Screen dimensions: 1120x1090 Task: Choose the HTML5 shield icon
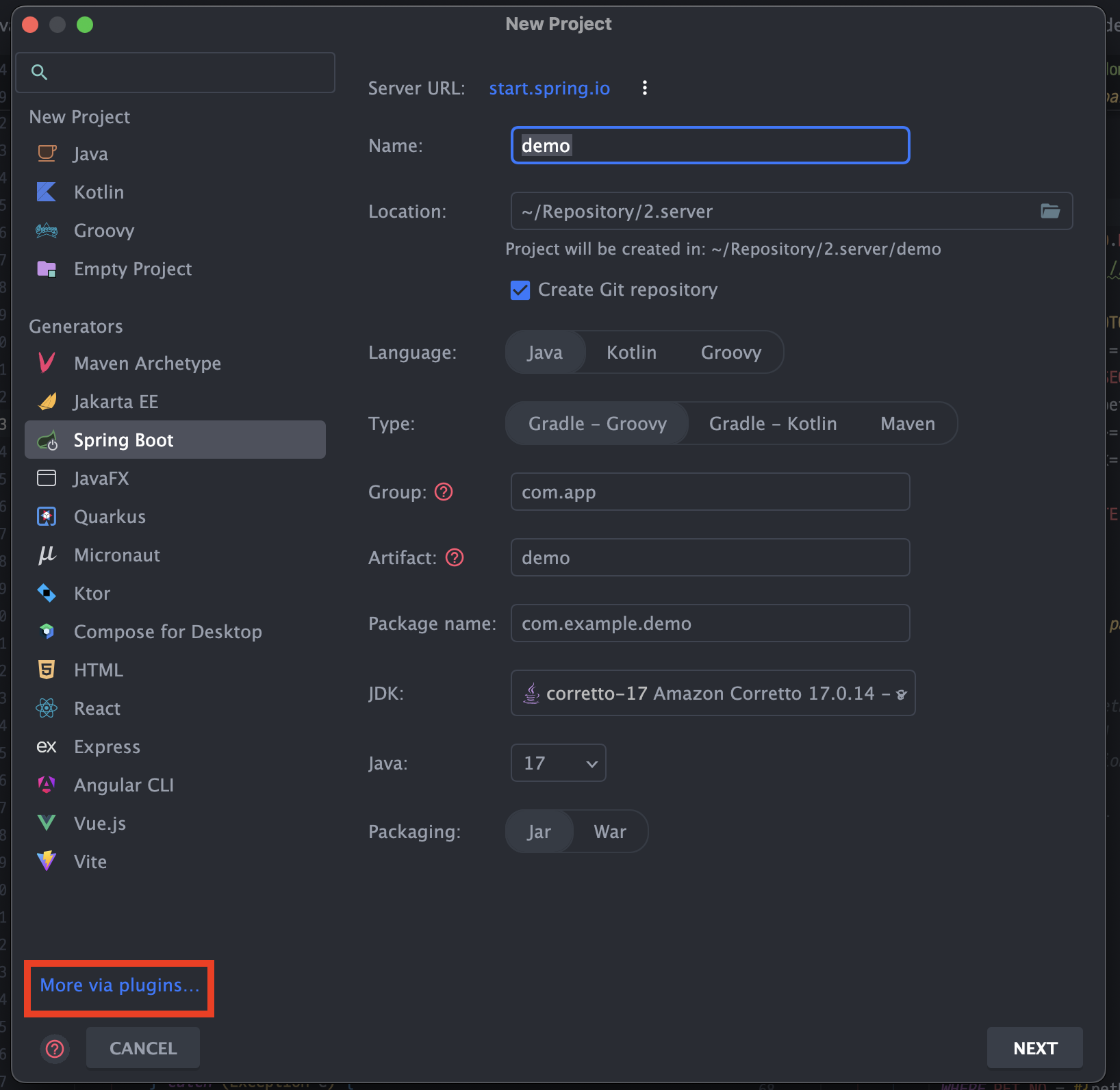tap(47, 670)
